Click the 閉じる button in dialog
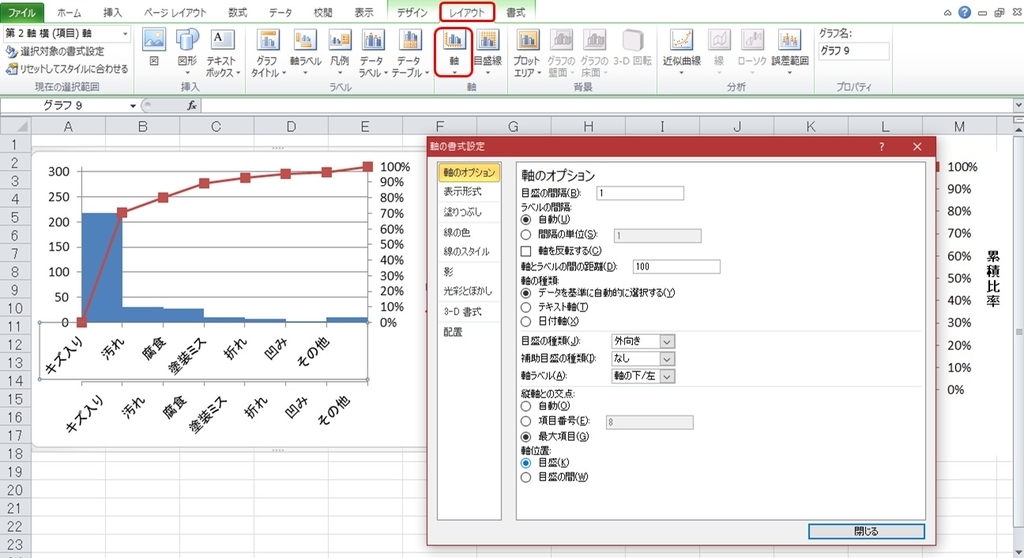This screenshot has height=558, width=1024. tap(866, 531)
